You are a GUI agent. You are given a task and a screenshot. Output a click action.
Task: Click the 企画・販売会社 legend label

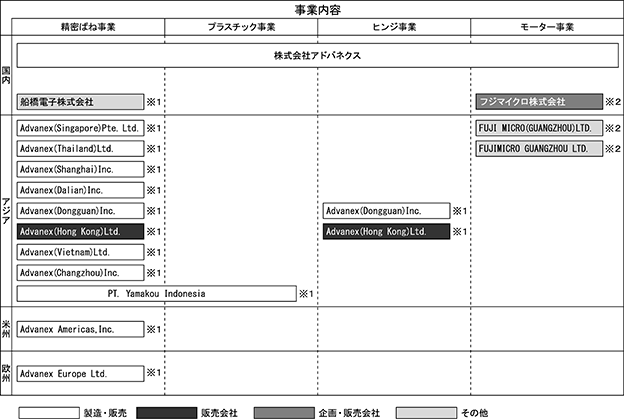[x=349, y=413]
